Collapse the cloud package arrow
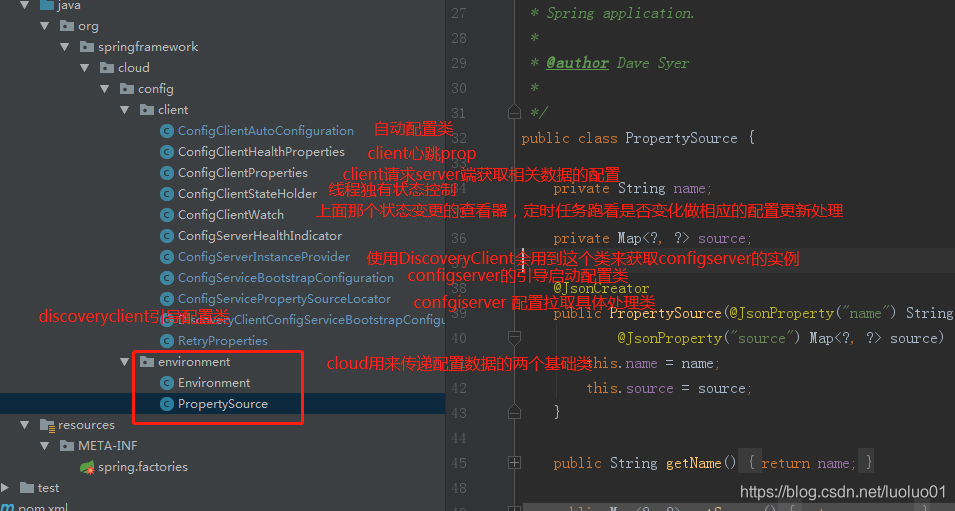This screenshot has width=955, height=511. pos(85,68)
